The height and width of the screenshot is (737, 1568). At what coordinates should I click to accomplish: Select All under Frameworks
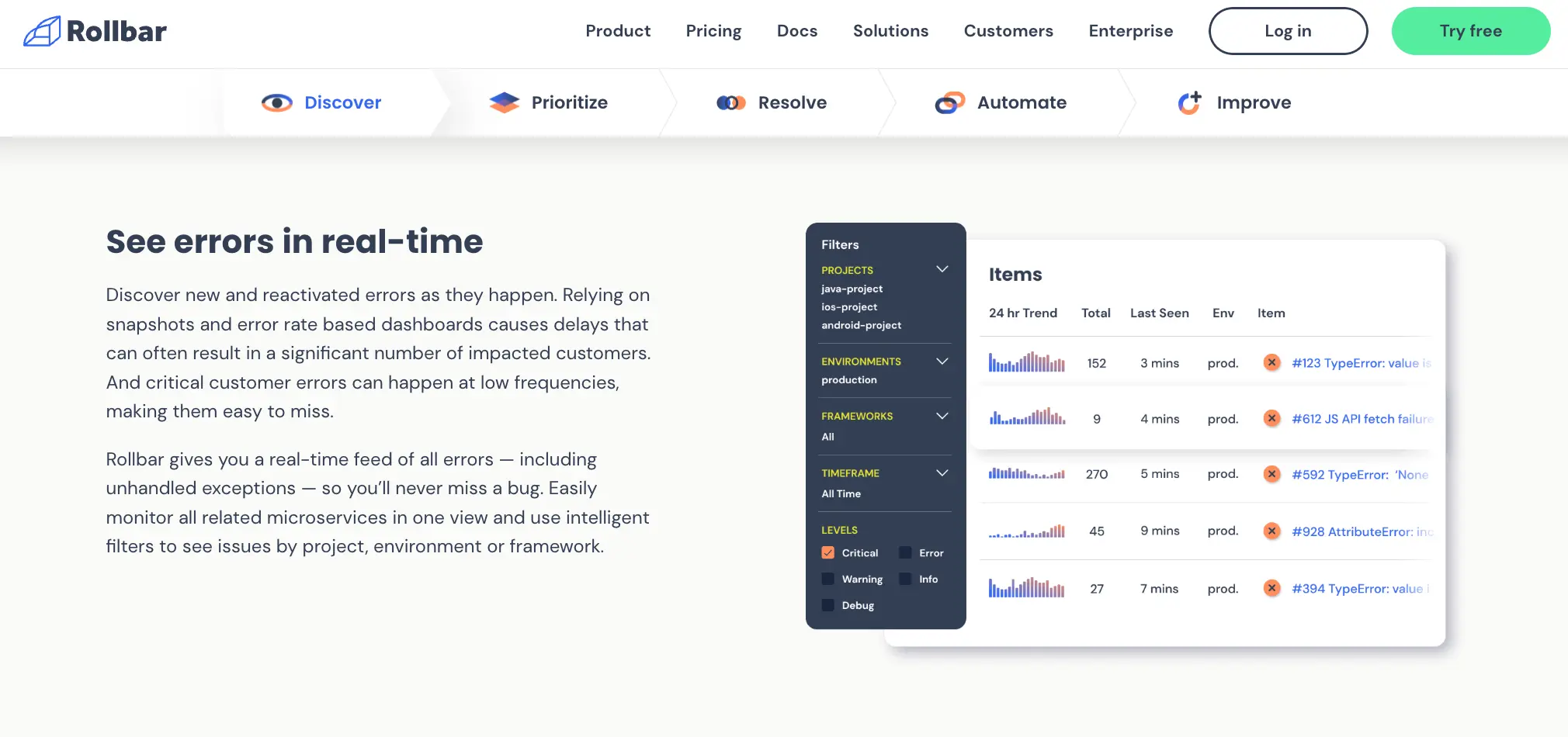(827, 437)
